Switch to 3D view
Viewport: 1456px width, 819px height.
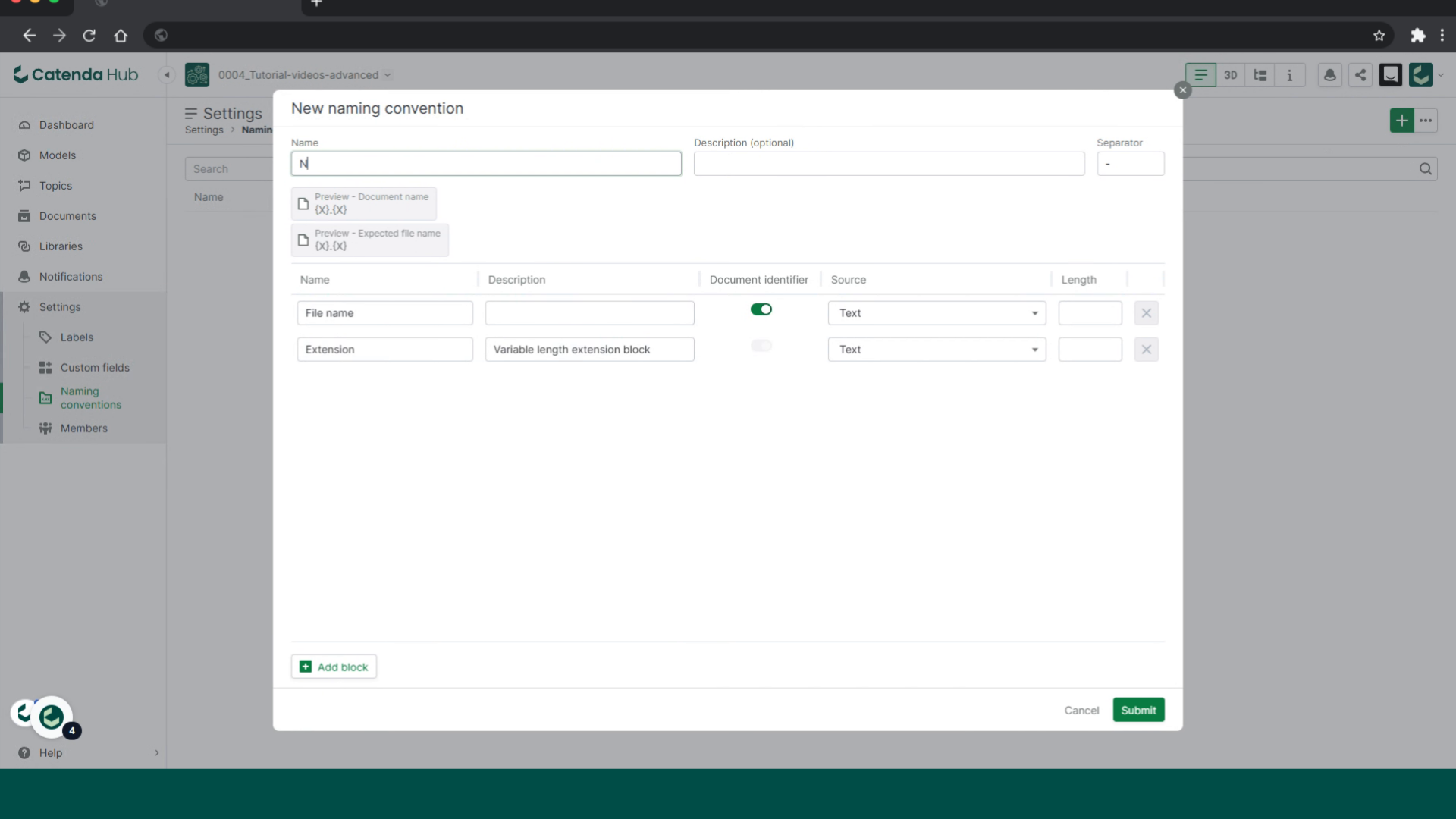[1230, 75]
